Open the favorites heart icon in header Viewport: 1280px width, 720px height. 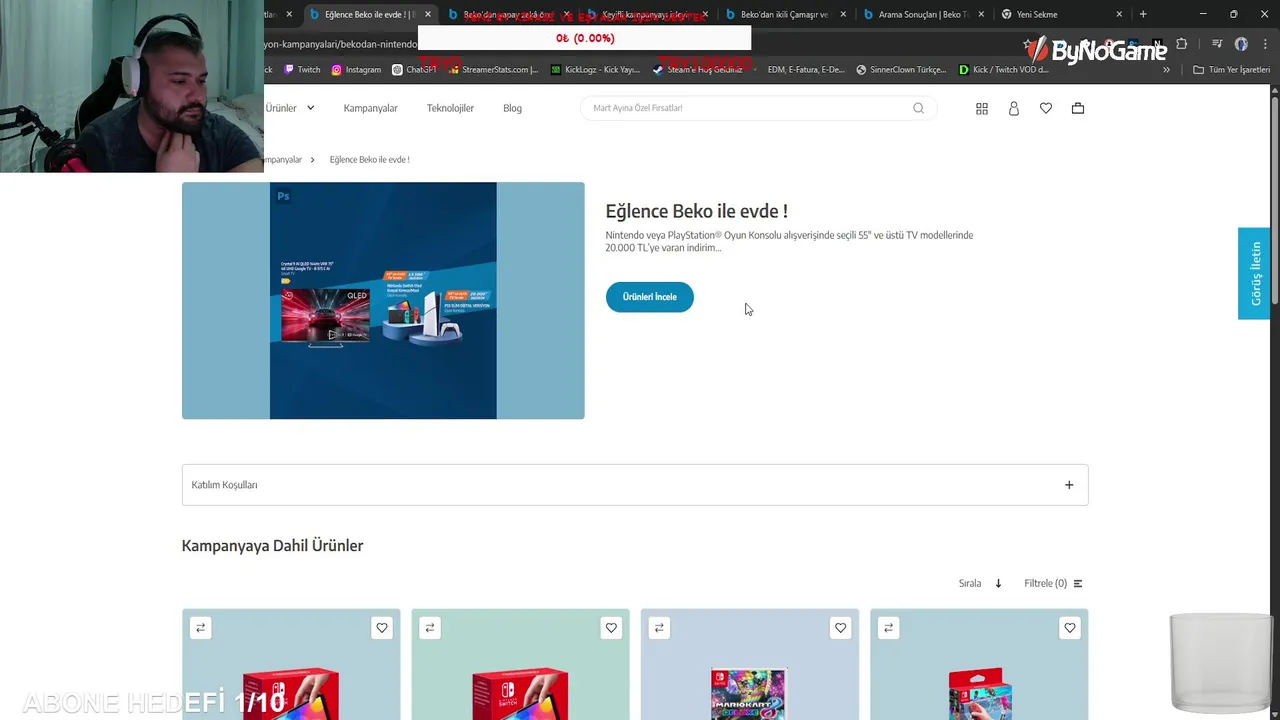[x=1046, y=108]
